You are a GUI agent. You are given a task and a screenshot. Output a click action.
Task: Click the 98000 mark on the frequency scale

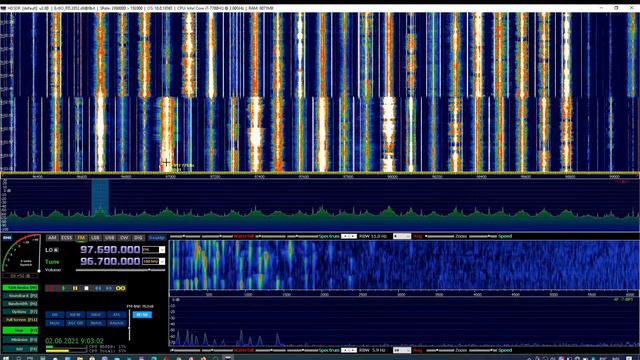(x=392, y=177)
